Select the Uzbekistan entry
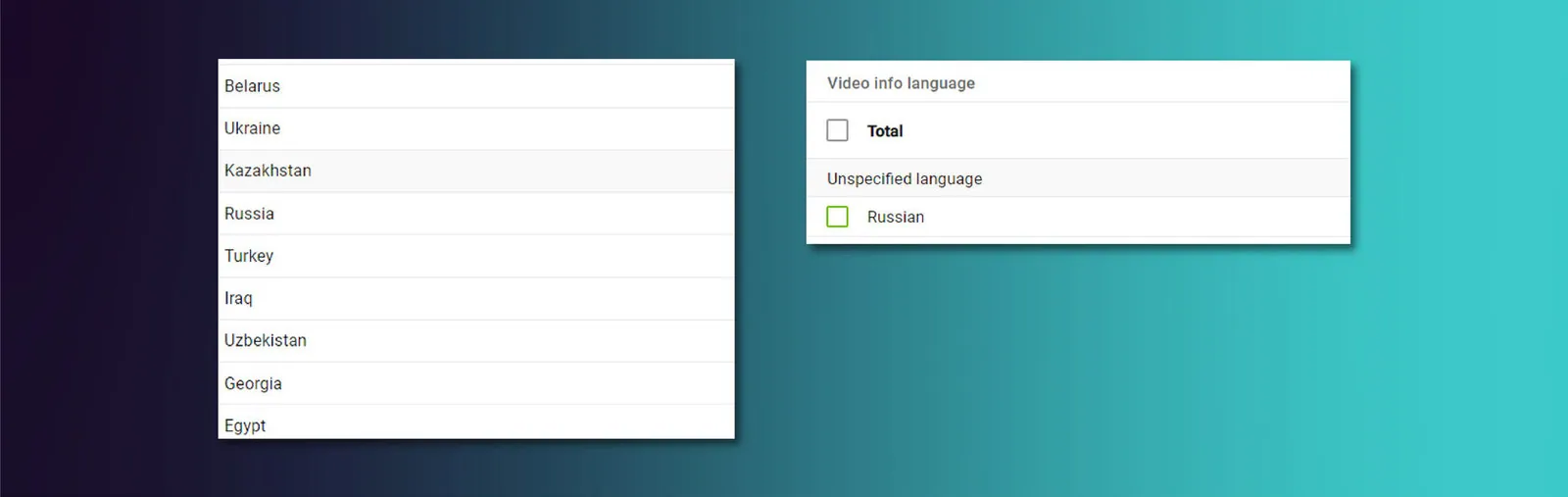Image resolution: width=1568 pixels, height=497 pixels. (x=476, y=341)
